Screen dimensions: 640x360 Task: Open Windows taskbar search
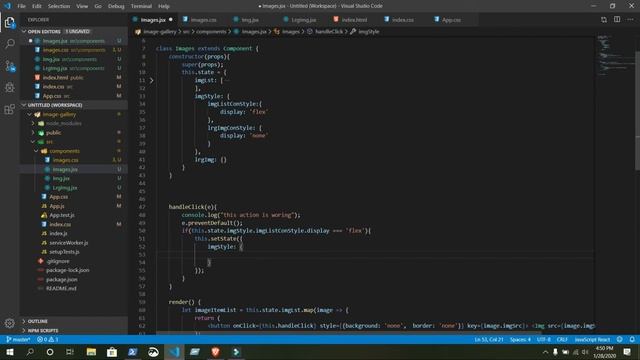pyautogui.click(x=30, y=352)
